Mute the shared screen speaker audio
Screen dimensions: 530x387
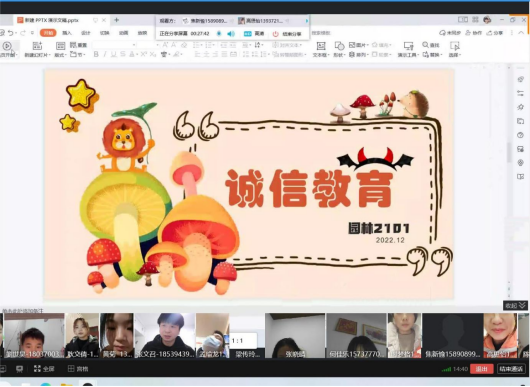click(231, 33)
